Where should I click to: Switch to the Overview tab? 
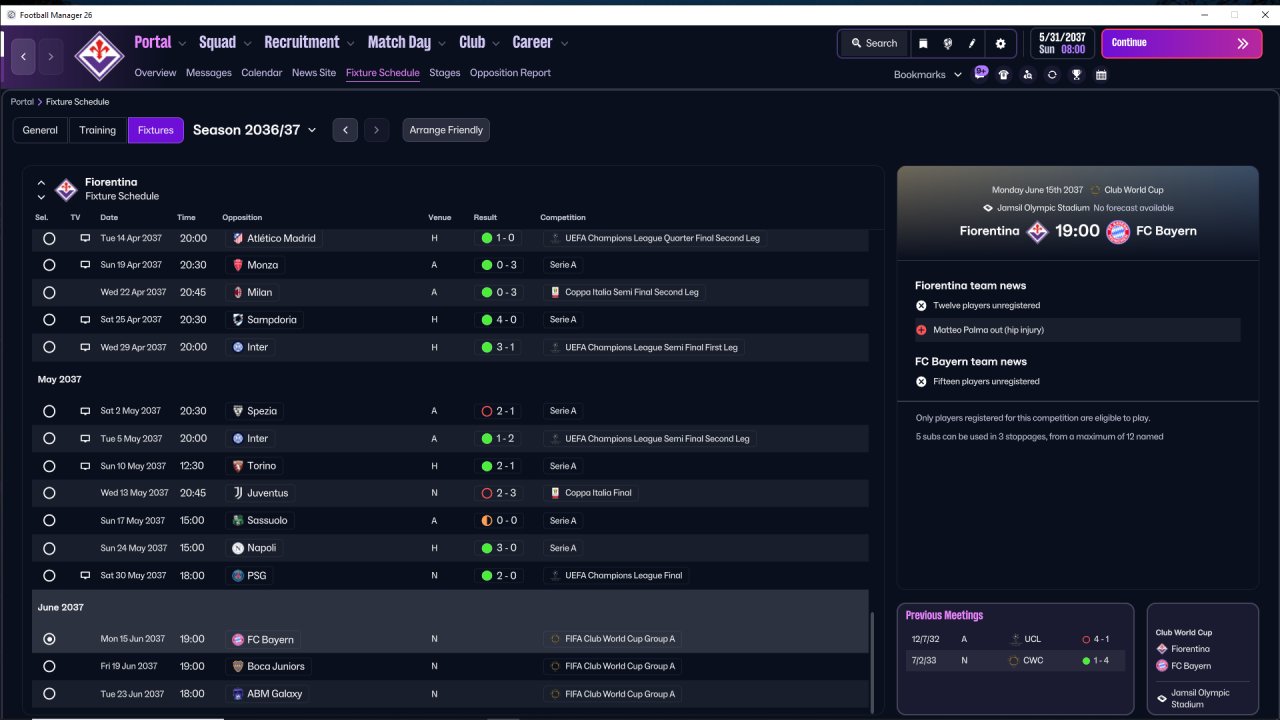(155, 73)
